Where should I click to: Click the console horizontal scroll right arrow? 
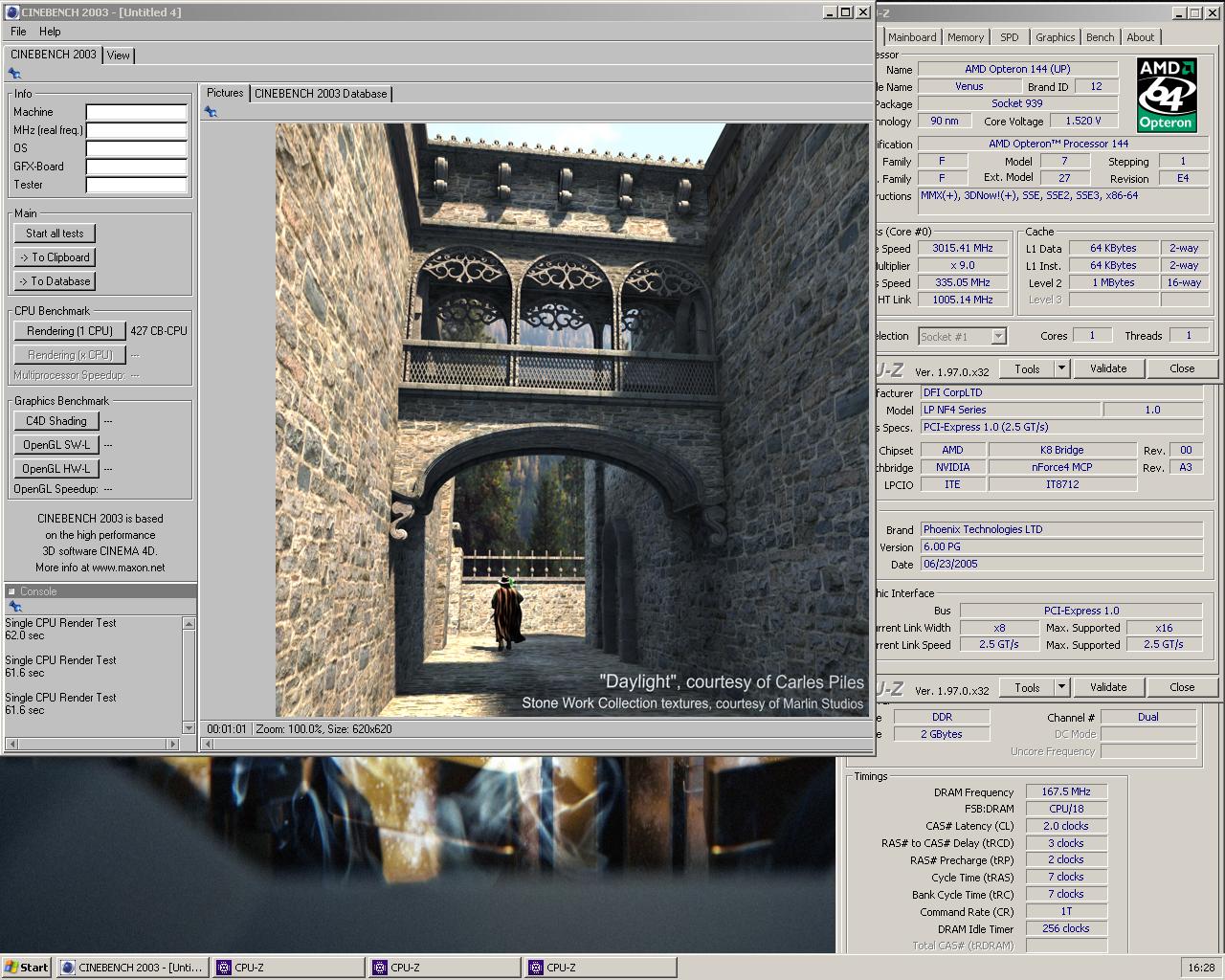point(173,744)
